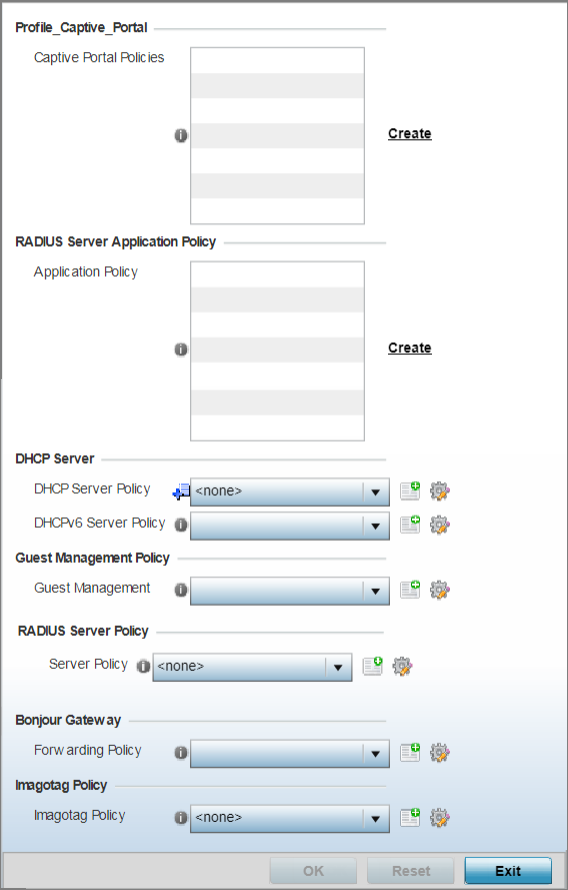Open the DHCP Server Policy dropdown
Screen dimensions: 568x890
(x=289, y=492)
